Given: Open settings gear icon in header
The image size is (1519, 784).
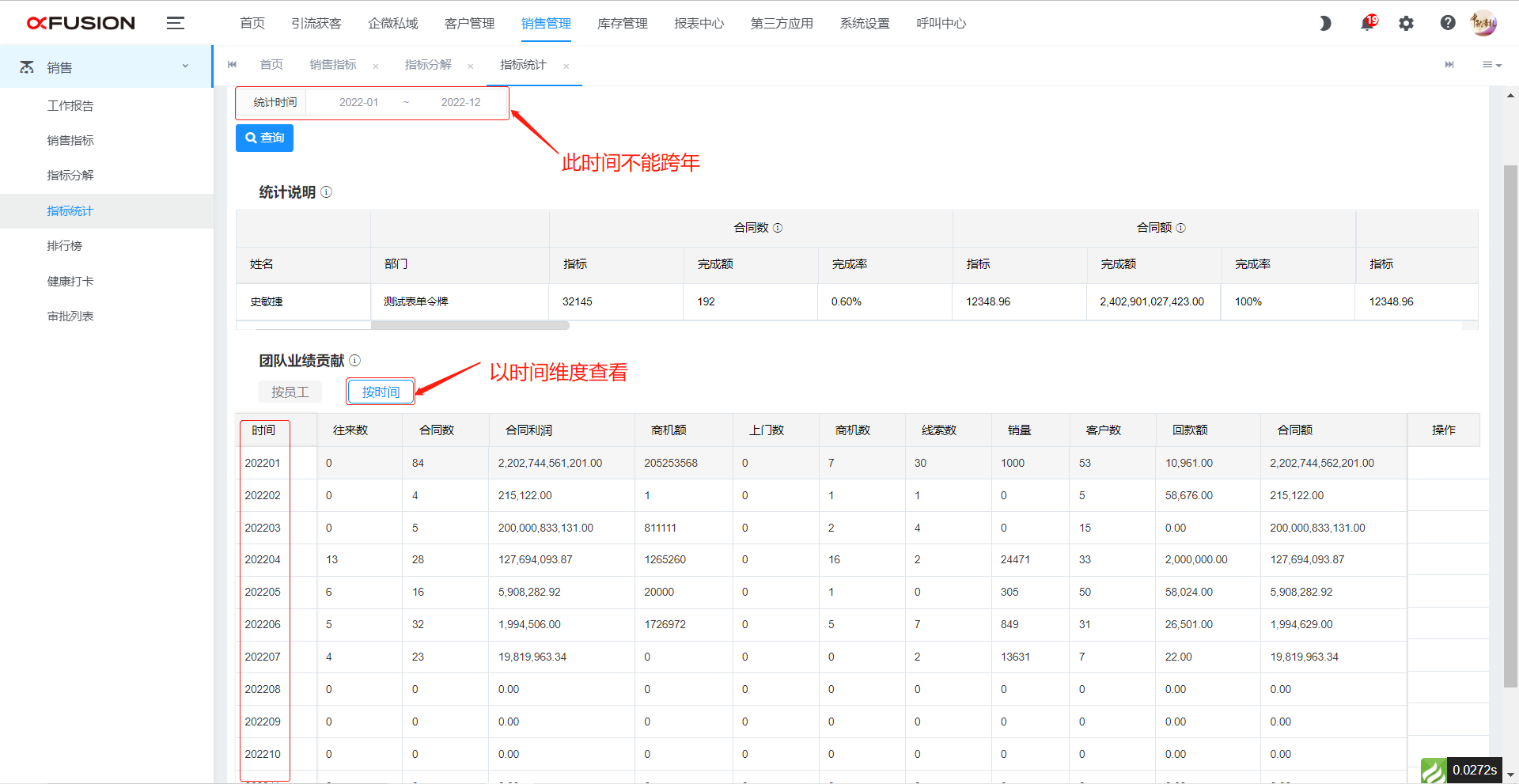Looking at the screenshot, I should coord(1406,23).
